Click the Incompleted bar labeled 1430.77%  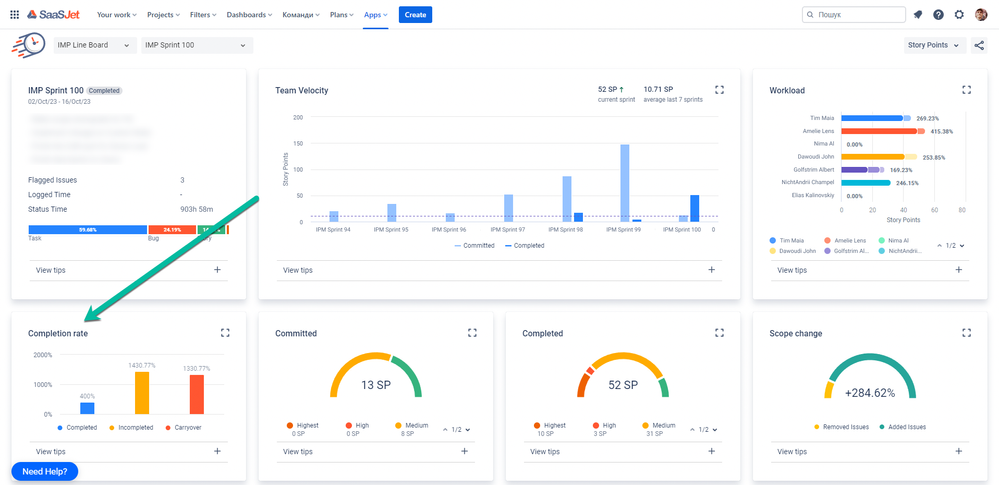coord(142,393)
